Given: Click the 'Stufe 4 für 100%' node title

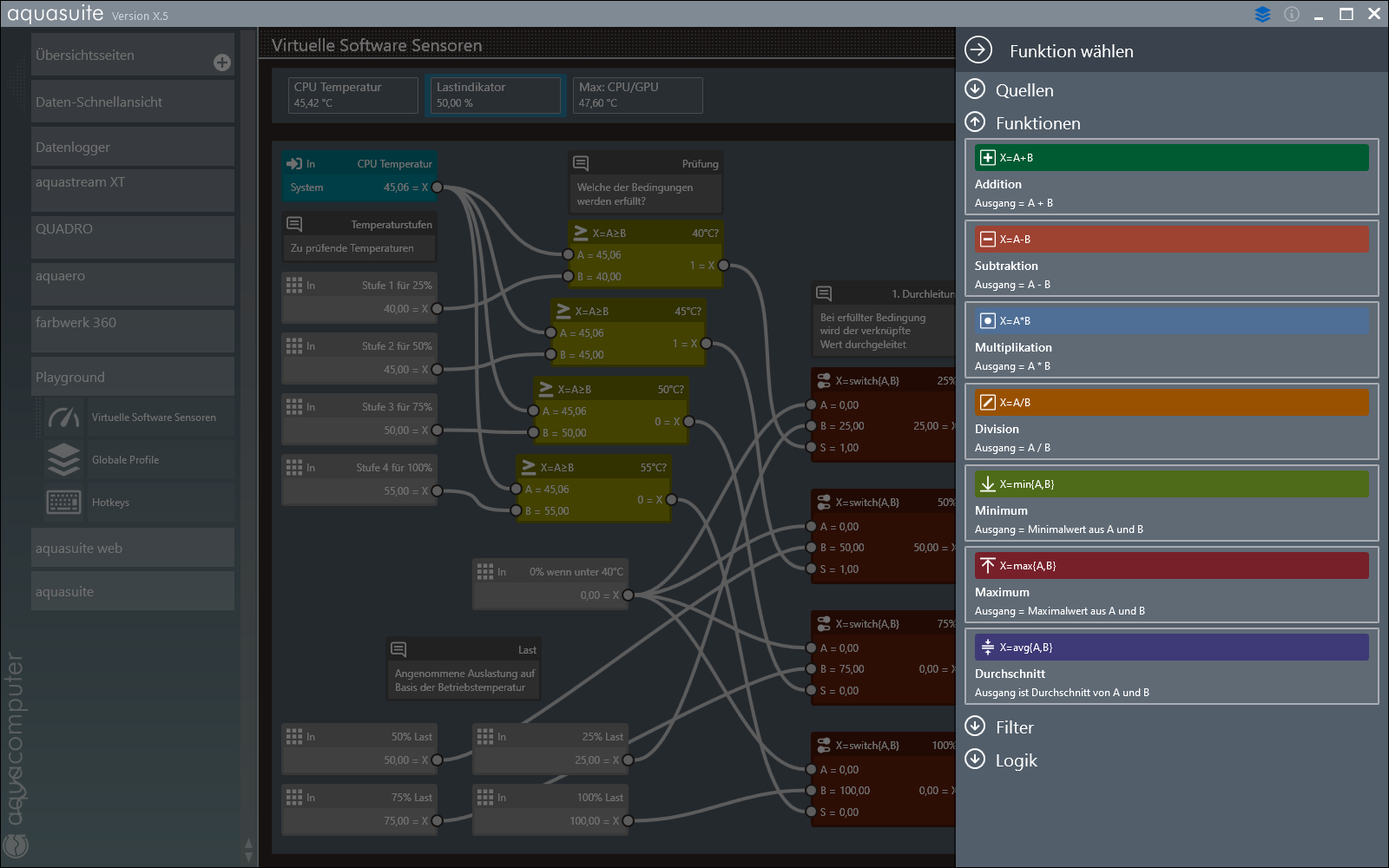Looking at the screenshot, I should pos(394,467).
